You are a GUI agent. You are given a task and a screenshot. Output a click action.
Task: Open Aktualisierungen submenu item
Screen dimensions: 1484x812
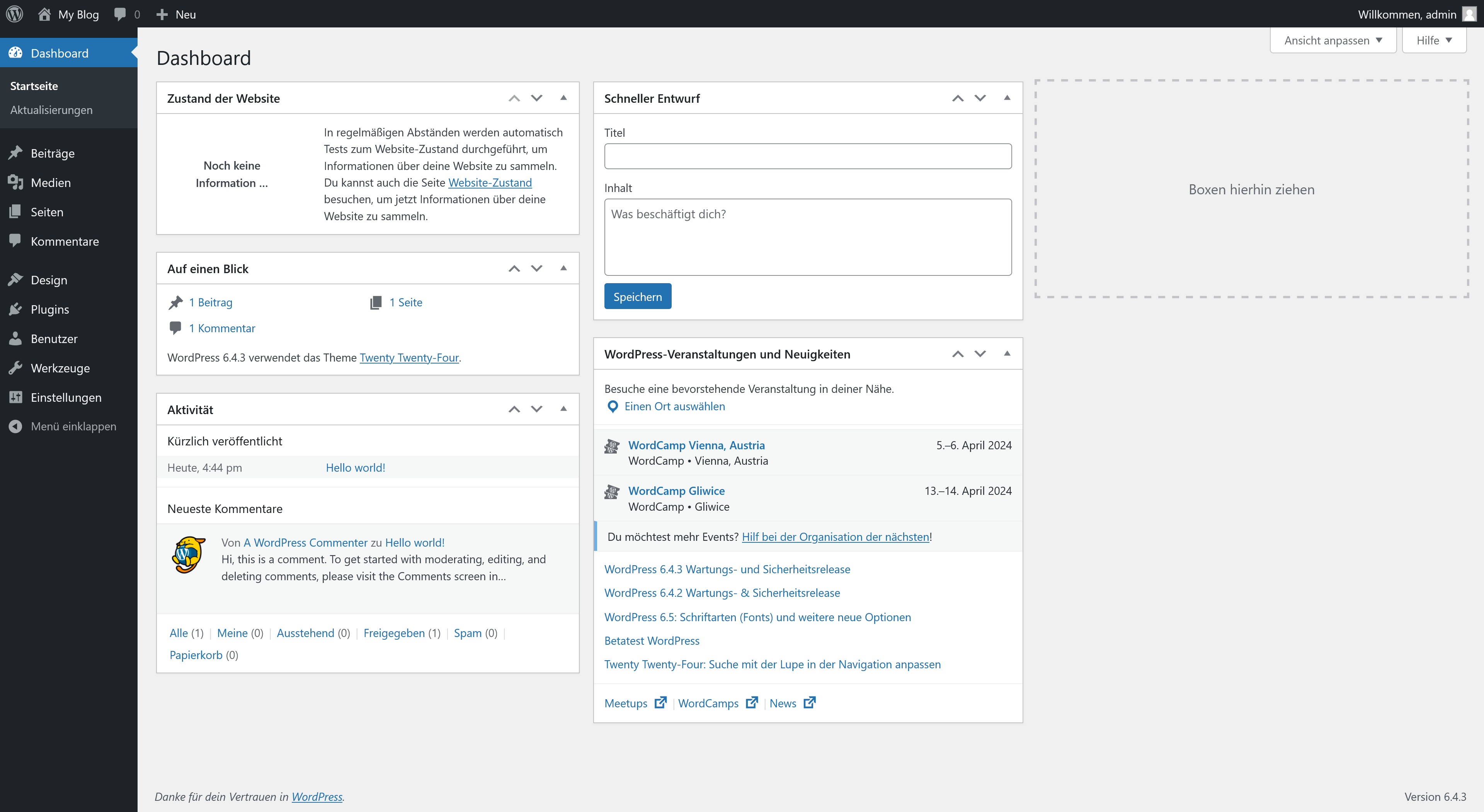[x=51, y=109]
